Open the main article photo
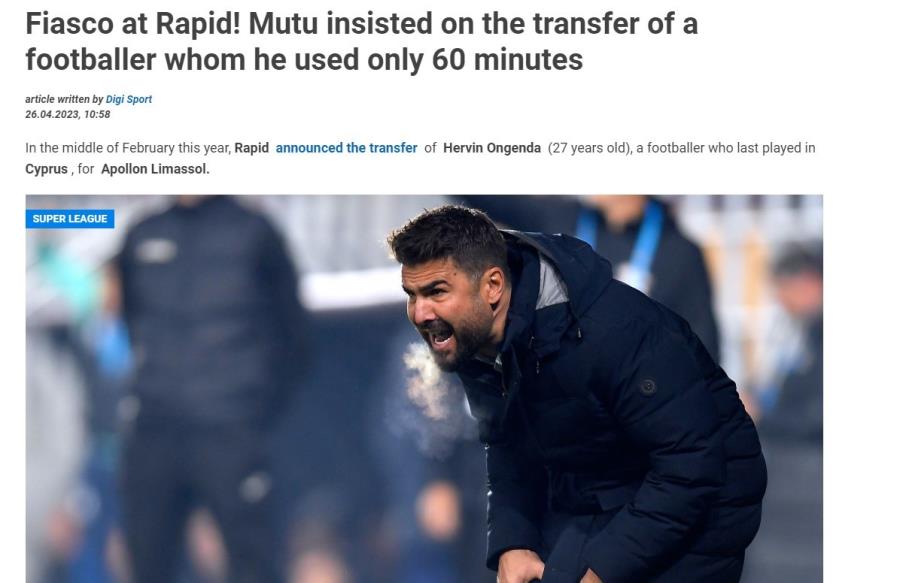The image size is (900, 583). 424,389
